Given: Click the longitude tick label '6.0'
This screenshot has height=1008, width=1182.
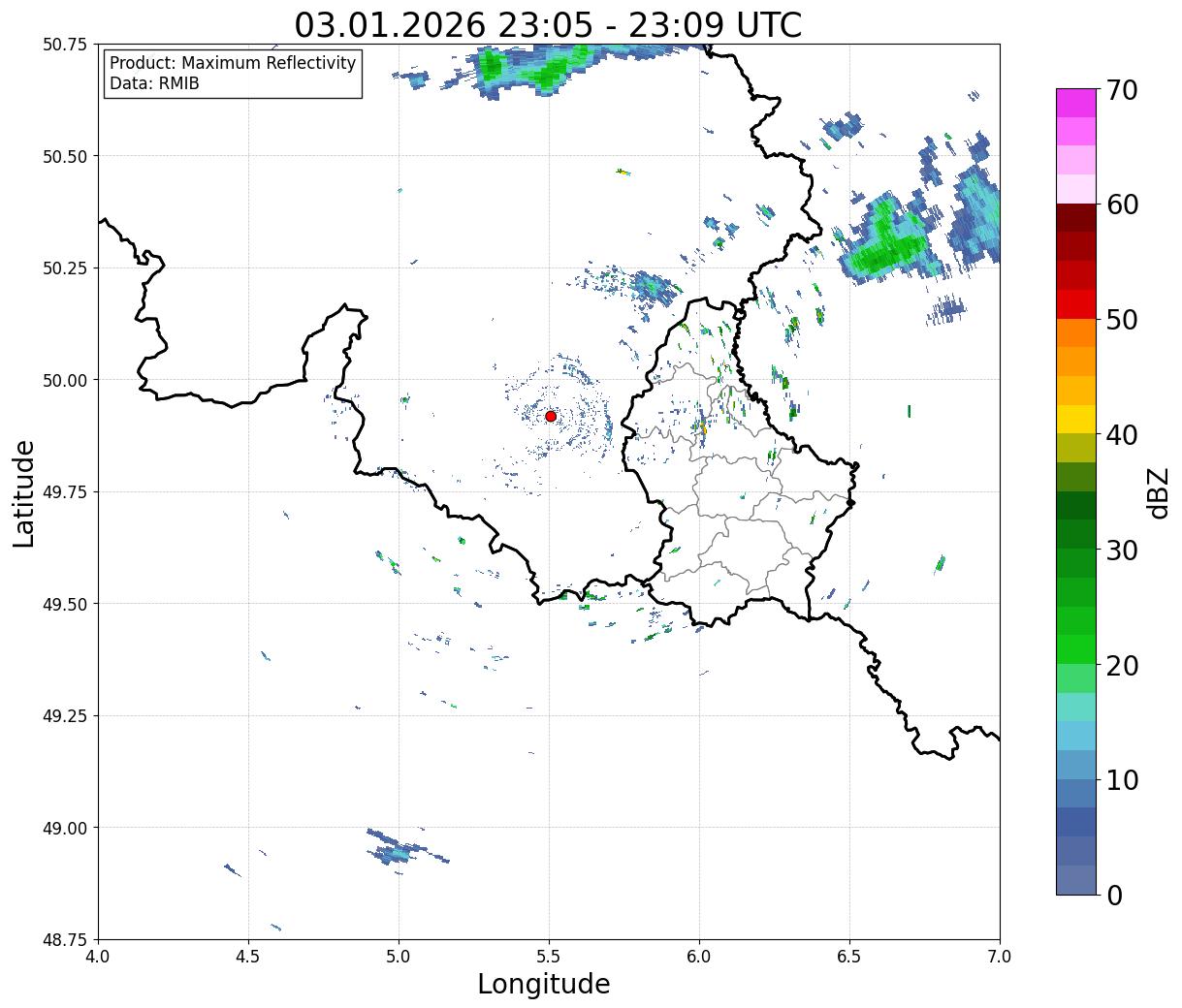Looking at the screenshot, I should tap(699, 957).
